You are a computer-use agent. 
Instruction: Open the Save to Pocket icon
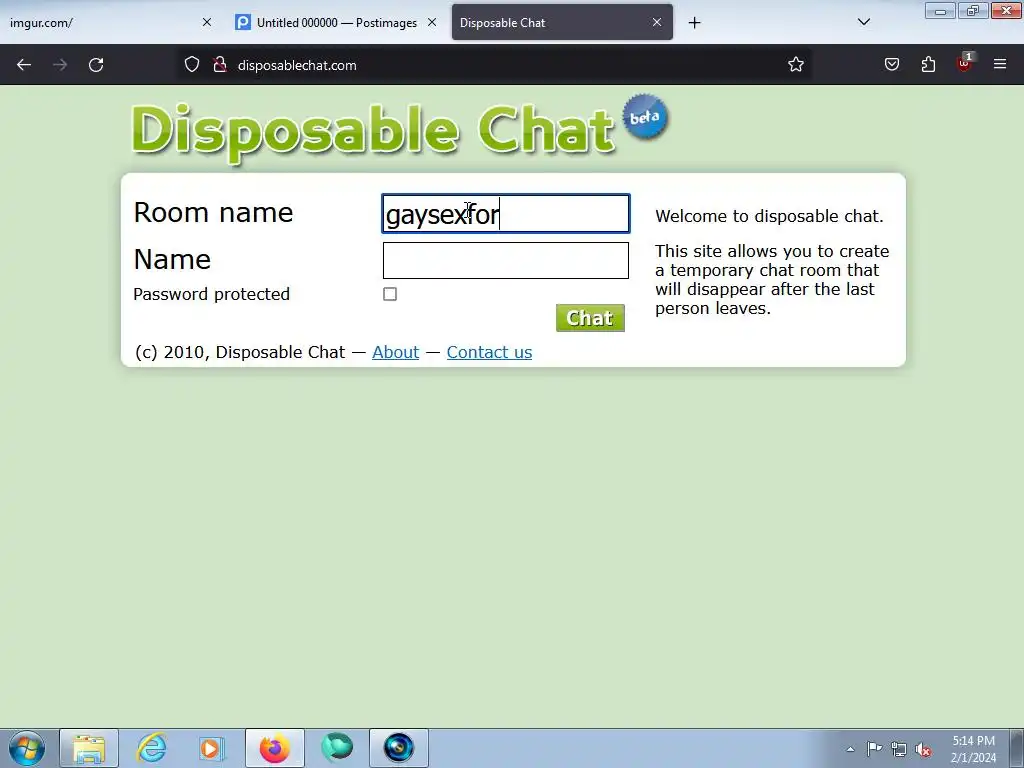coord(891,65)
